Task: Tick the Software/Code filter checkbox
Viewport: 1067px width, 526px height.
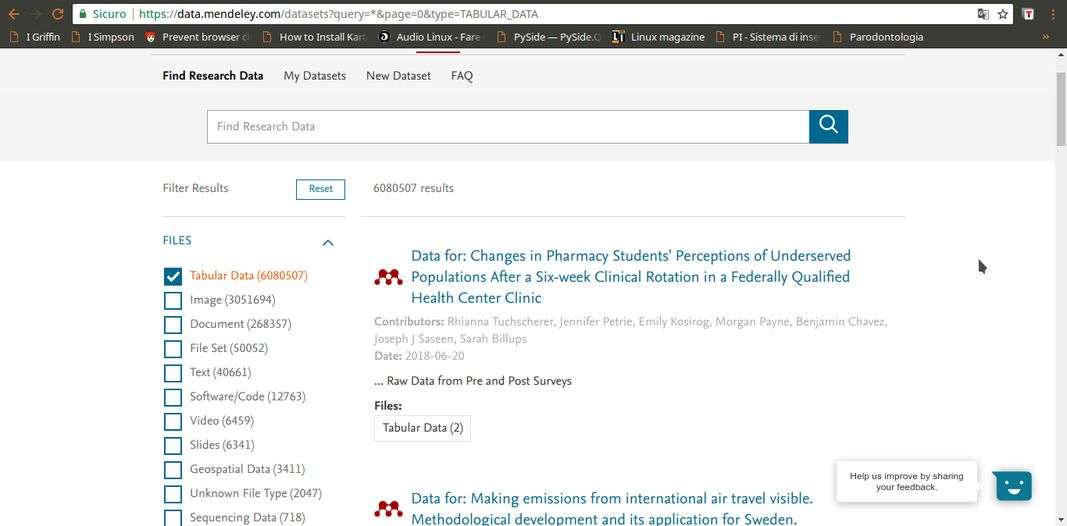Action: click(x=173, y=397)
